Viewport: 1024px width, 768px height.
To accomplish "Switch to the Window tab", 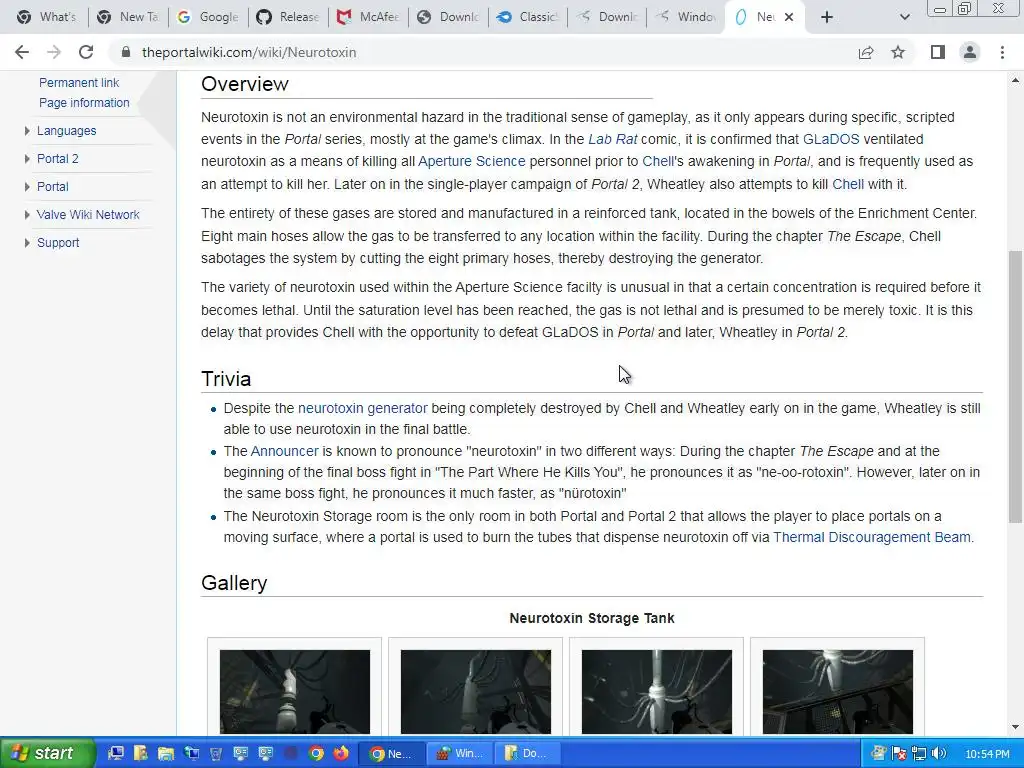I will (x=686, y=17).
